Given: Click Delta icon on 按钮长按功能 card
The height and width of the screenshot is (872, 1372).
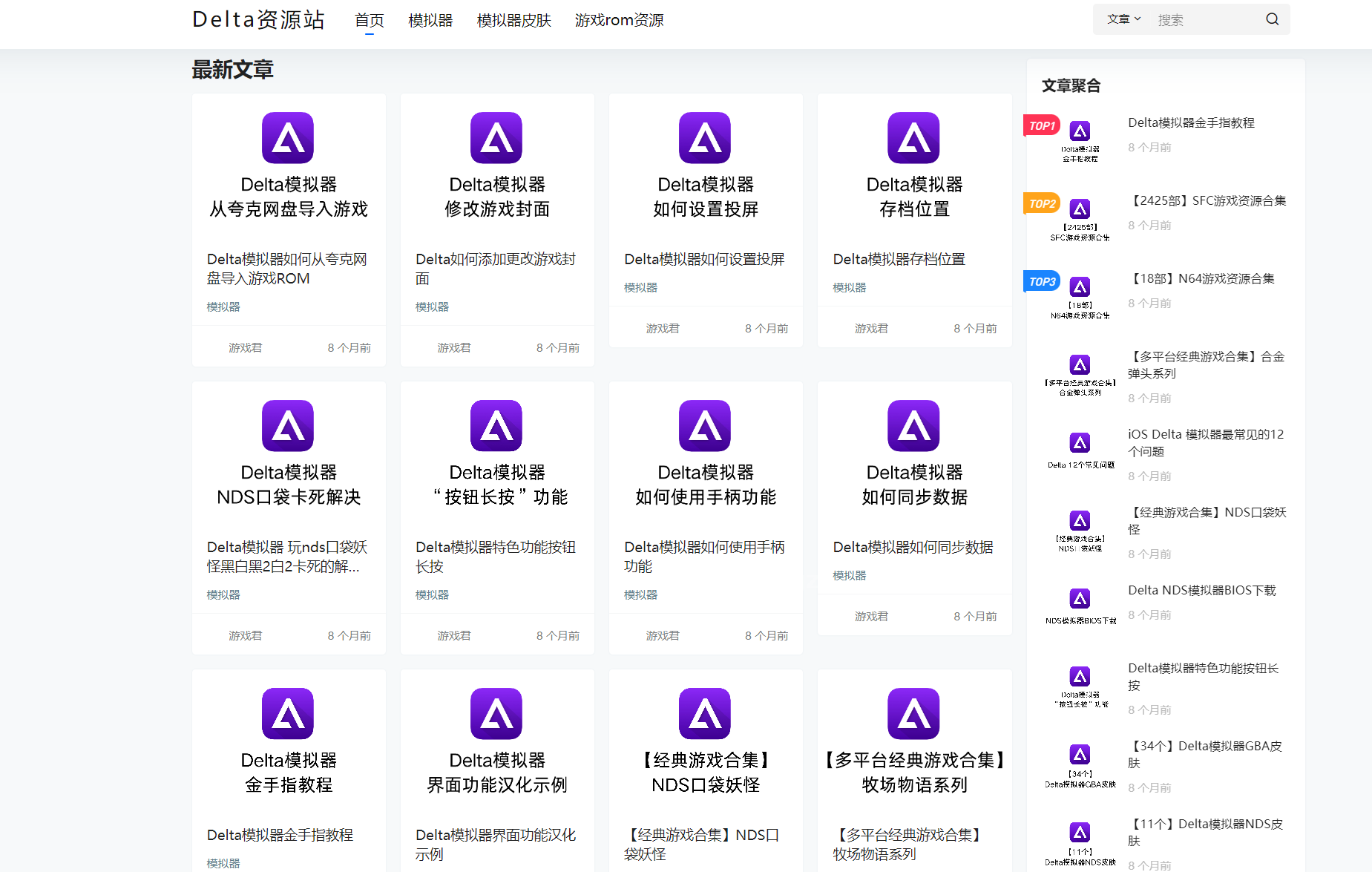Looking at the screenshot, I should [x=496, y=426].
